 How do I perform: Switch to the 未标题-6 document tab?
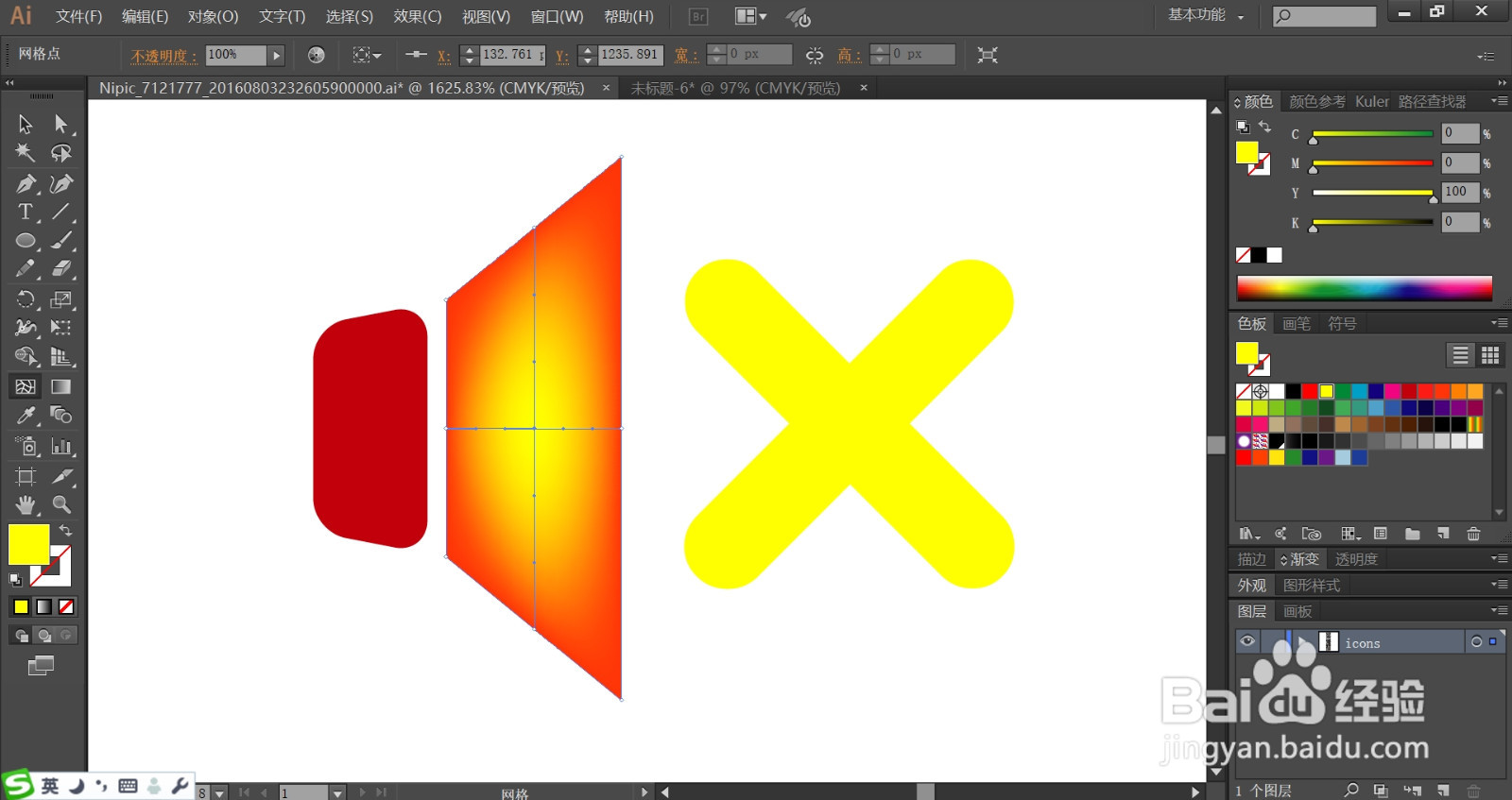735,88
